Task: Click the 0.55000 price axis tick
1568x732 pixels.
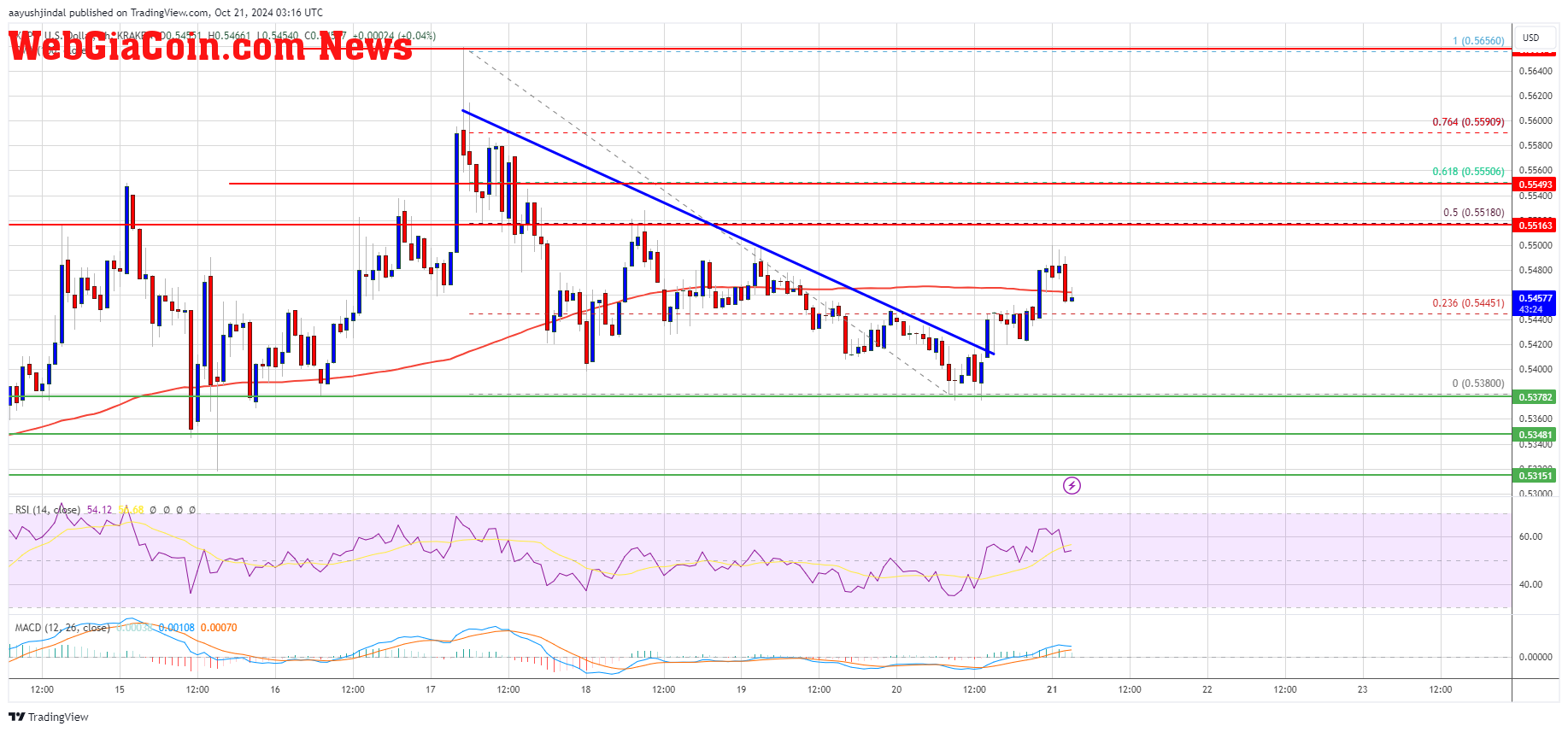Action: [1536, 246]
